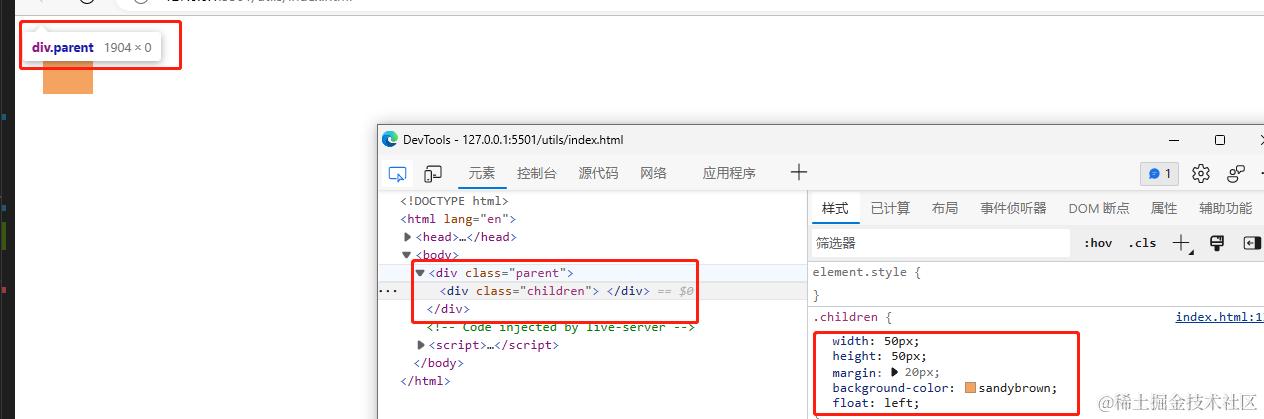Viewport: 1264px width, 419px height.
Task: Toggle .cls element classes panel
Action: point(1142,243)
